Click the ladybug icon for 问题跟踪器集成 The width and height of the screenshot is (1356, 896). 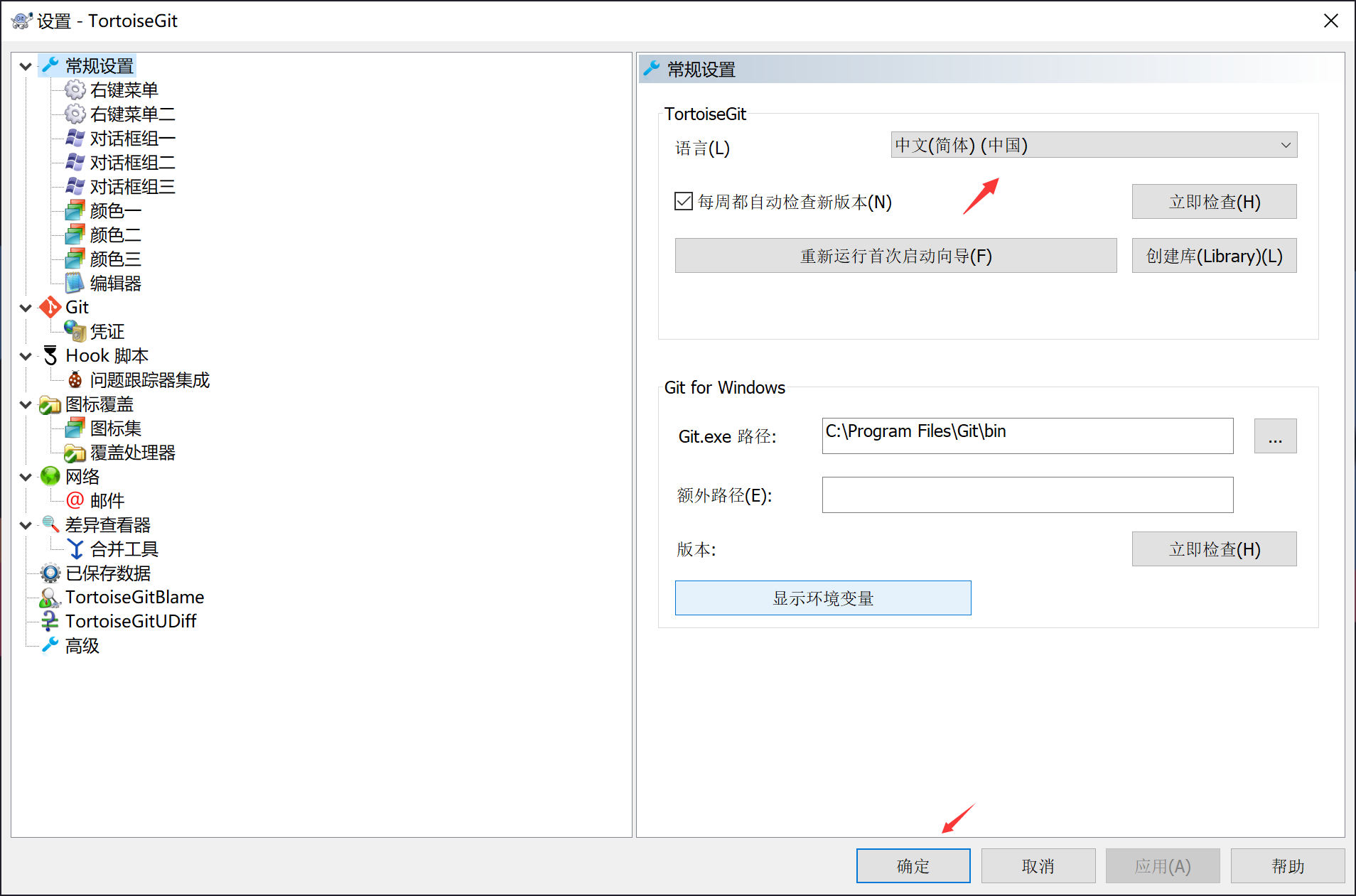click(75, 380)
